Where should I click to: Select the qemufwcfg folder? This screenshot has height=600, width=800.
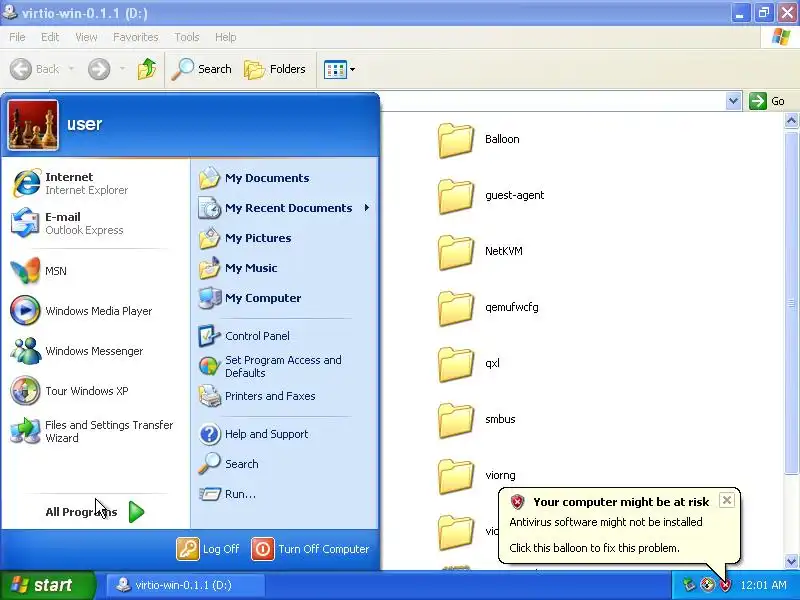488,308
